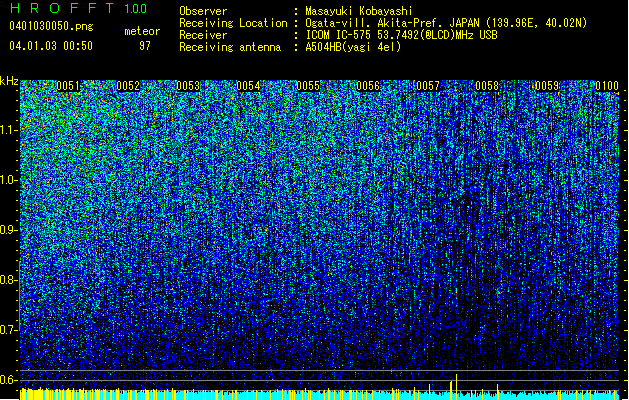
Task: Click the Ogata-vill. Akita-Pref. JAPAN location text
Action: point(446,23)
